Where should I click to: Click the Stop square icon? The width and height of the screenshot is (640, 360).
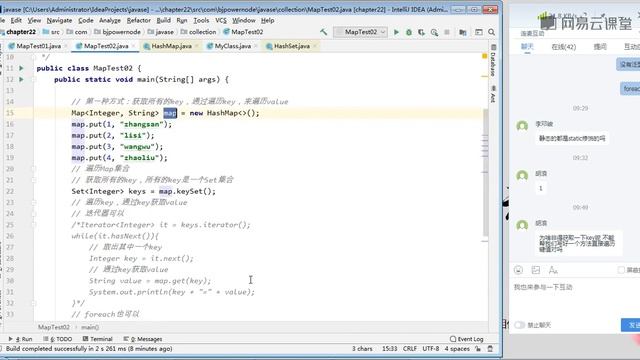click(x=447, y=32)
